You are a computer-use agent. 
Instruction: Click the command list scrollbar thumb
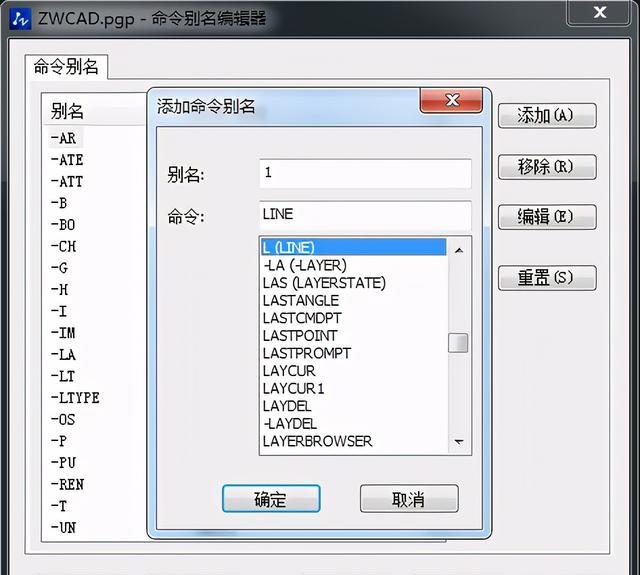click(x=458, y=343)
